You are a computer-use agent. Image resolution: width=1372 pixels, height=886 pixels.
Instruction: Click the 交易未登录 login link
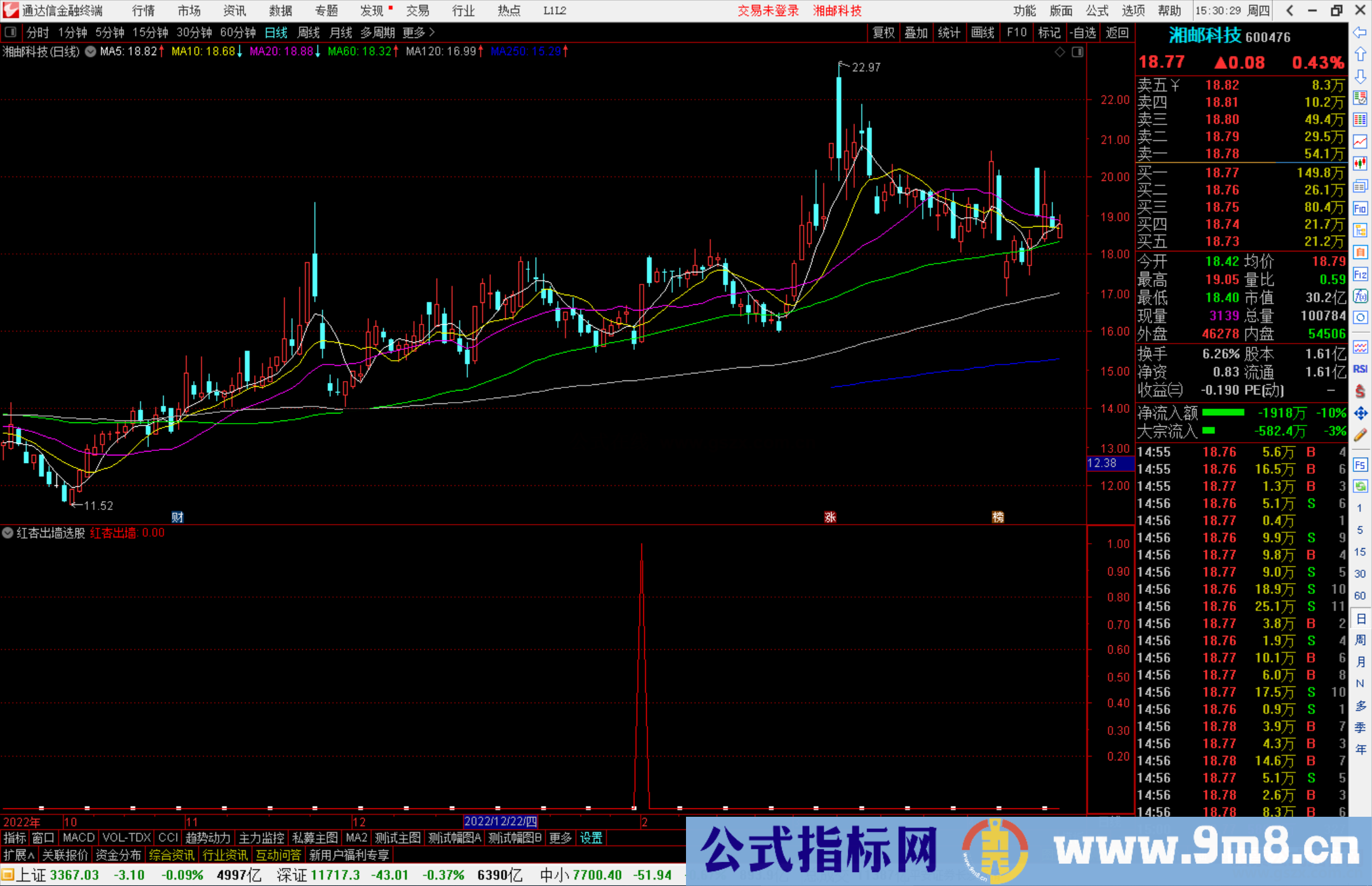coord(768,11)
